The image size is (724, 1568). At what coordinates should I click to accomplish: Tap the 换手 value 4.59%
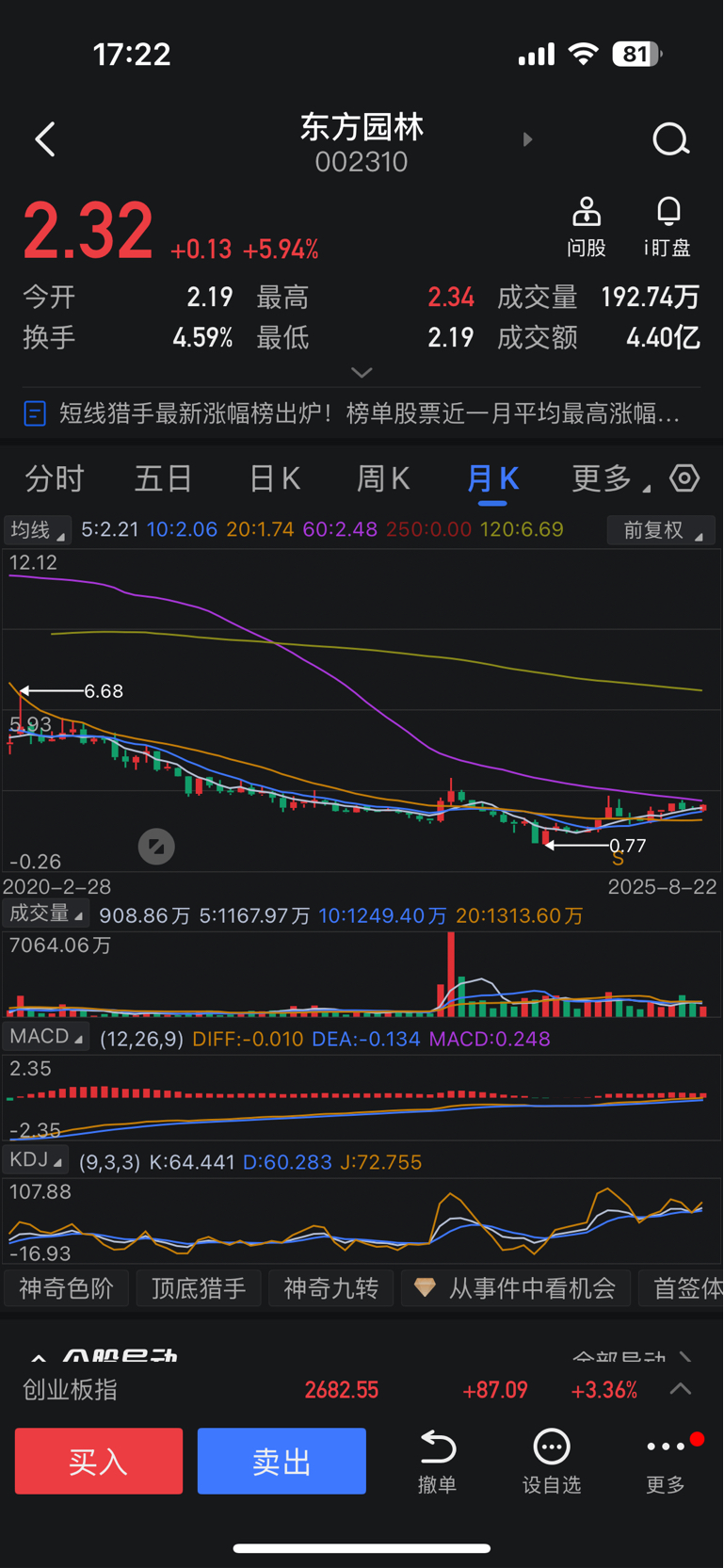click(x=202, y=338)
